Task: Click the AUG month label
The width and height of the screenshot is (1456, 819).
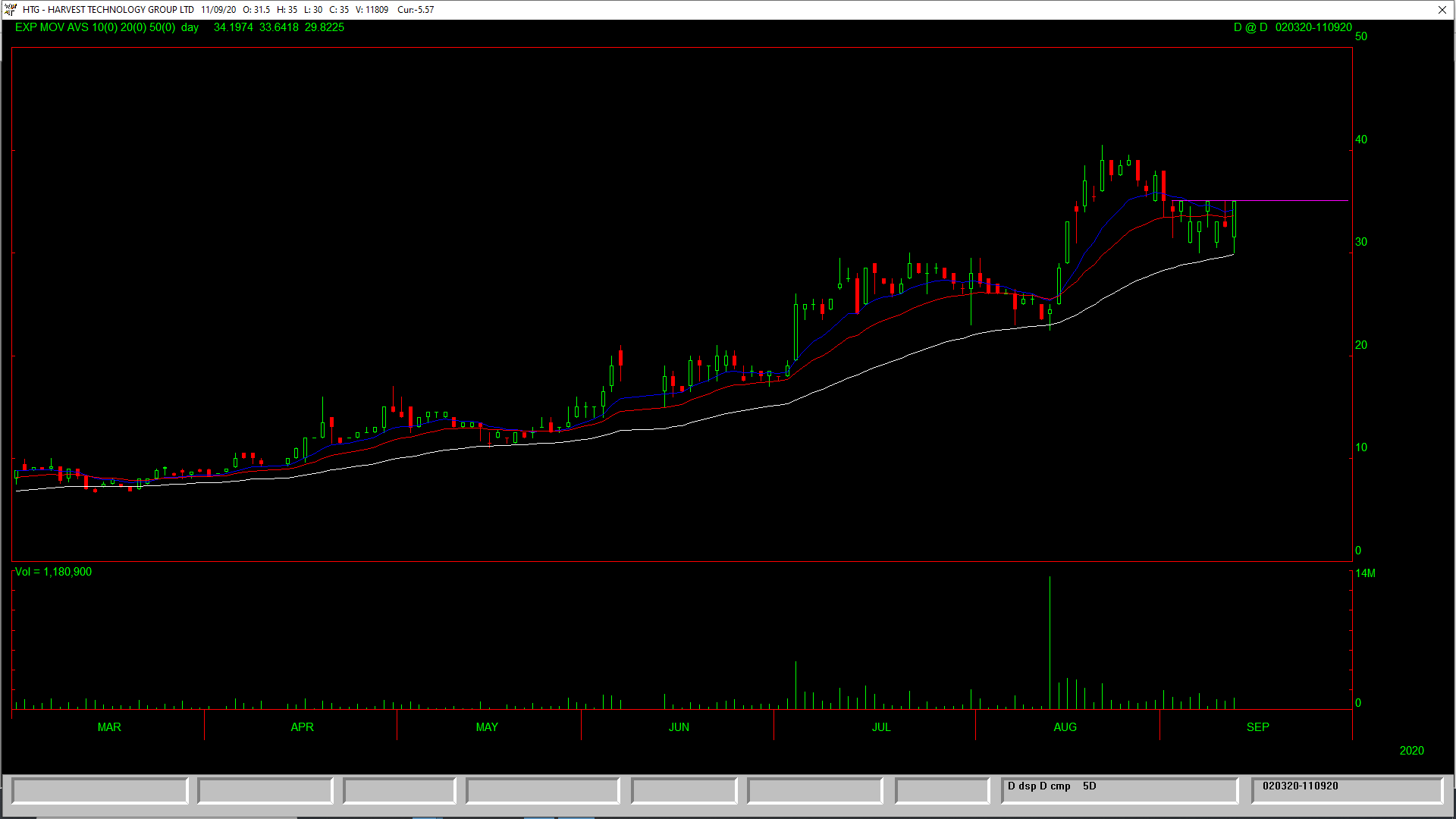Action: [x=1065, y=727]
